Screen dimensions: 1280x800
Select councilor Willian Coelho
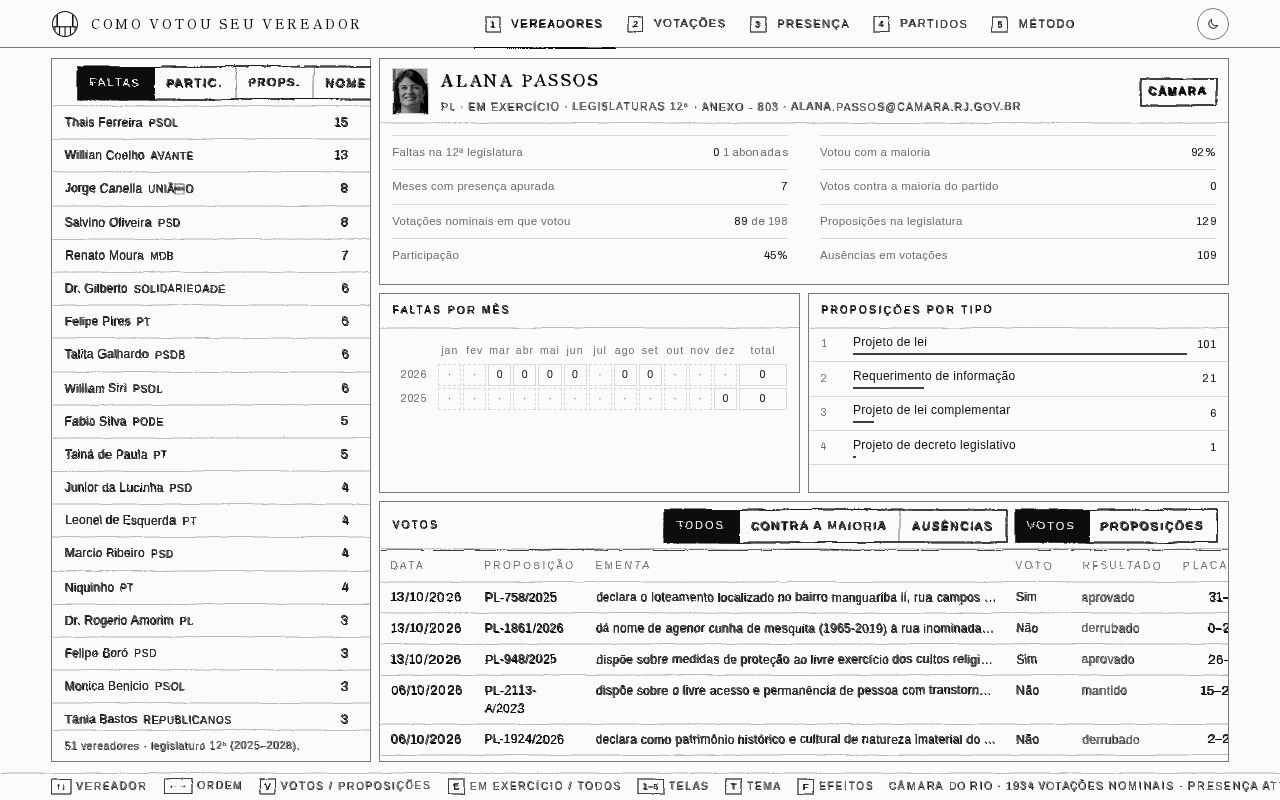[x=211, y=155]
